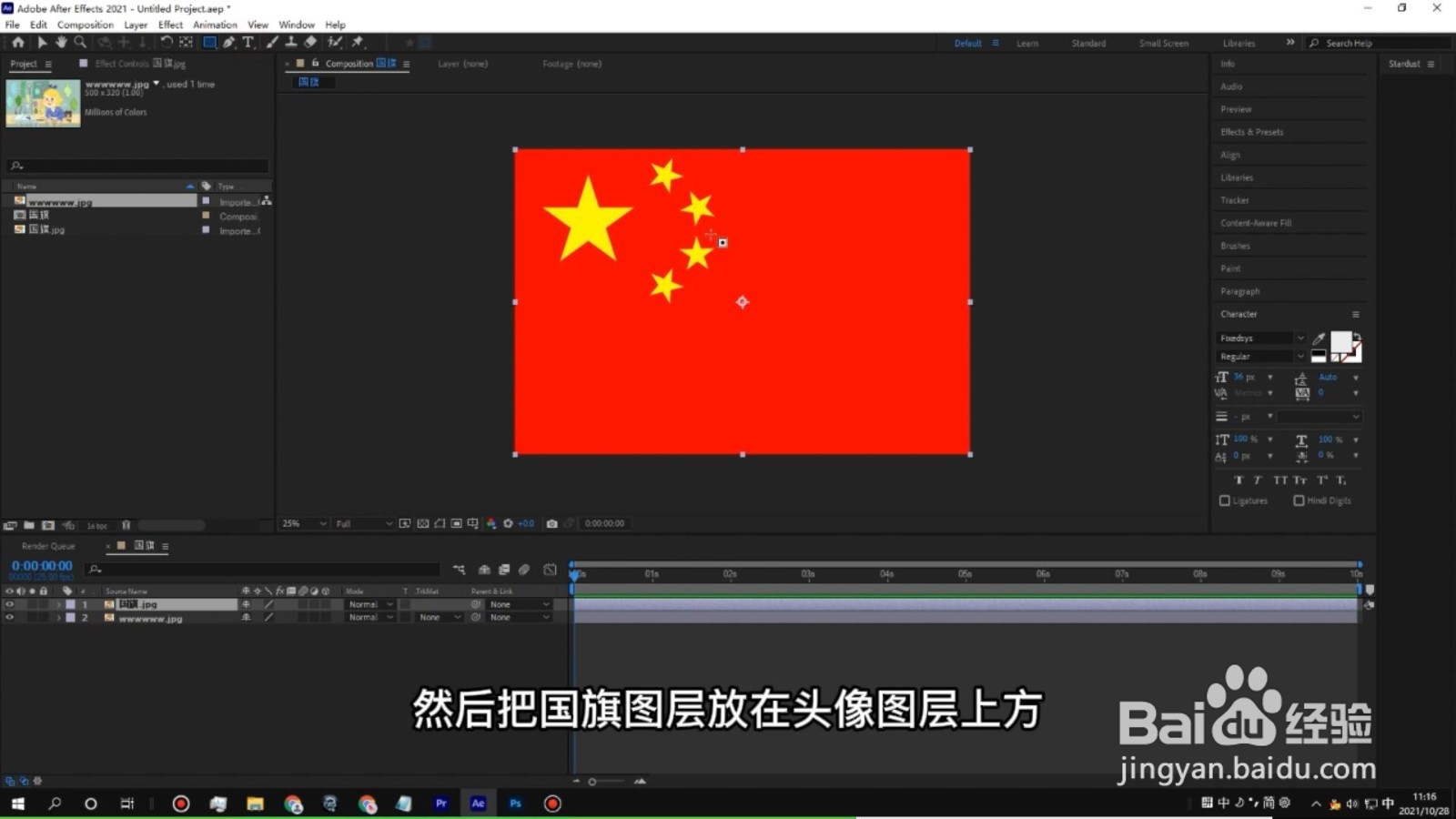Image resolution: width=1456 pixels, height=819 pixels.
Task: Select the Roto Brush tool
Action: tap(335, 42)
